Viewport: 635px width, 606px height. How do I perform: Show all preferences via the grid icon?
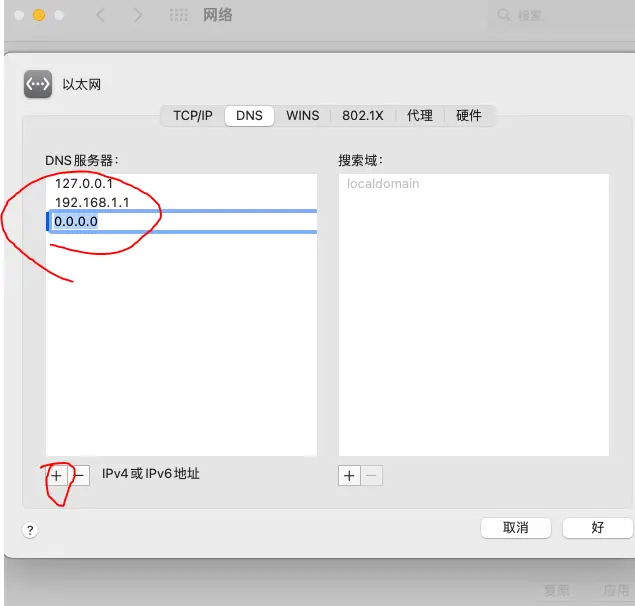[179, 16]
